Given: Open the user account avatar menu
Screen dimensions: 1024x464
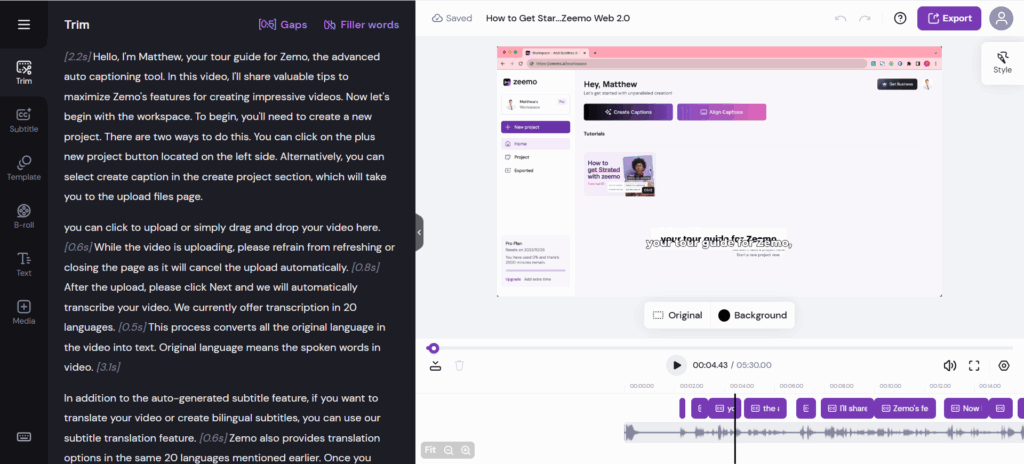Looking at the screenshot, I should click(x=1000, y=18).
